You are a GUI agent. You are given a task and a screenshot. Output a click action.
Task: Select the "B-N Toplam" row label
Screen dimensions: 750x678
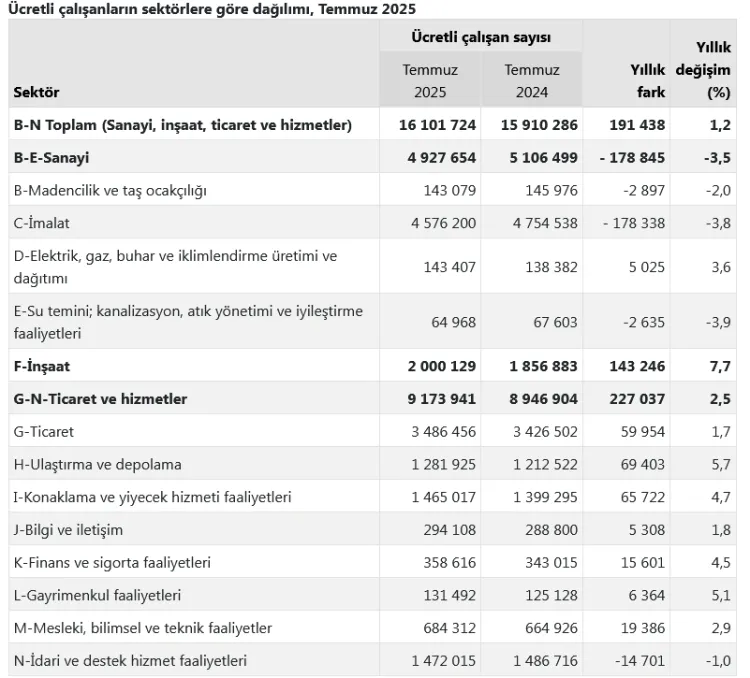click(x=183, y=125)
